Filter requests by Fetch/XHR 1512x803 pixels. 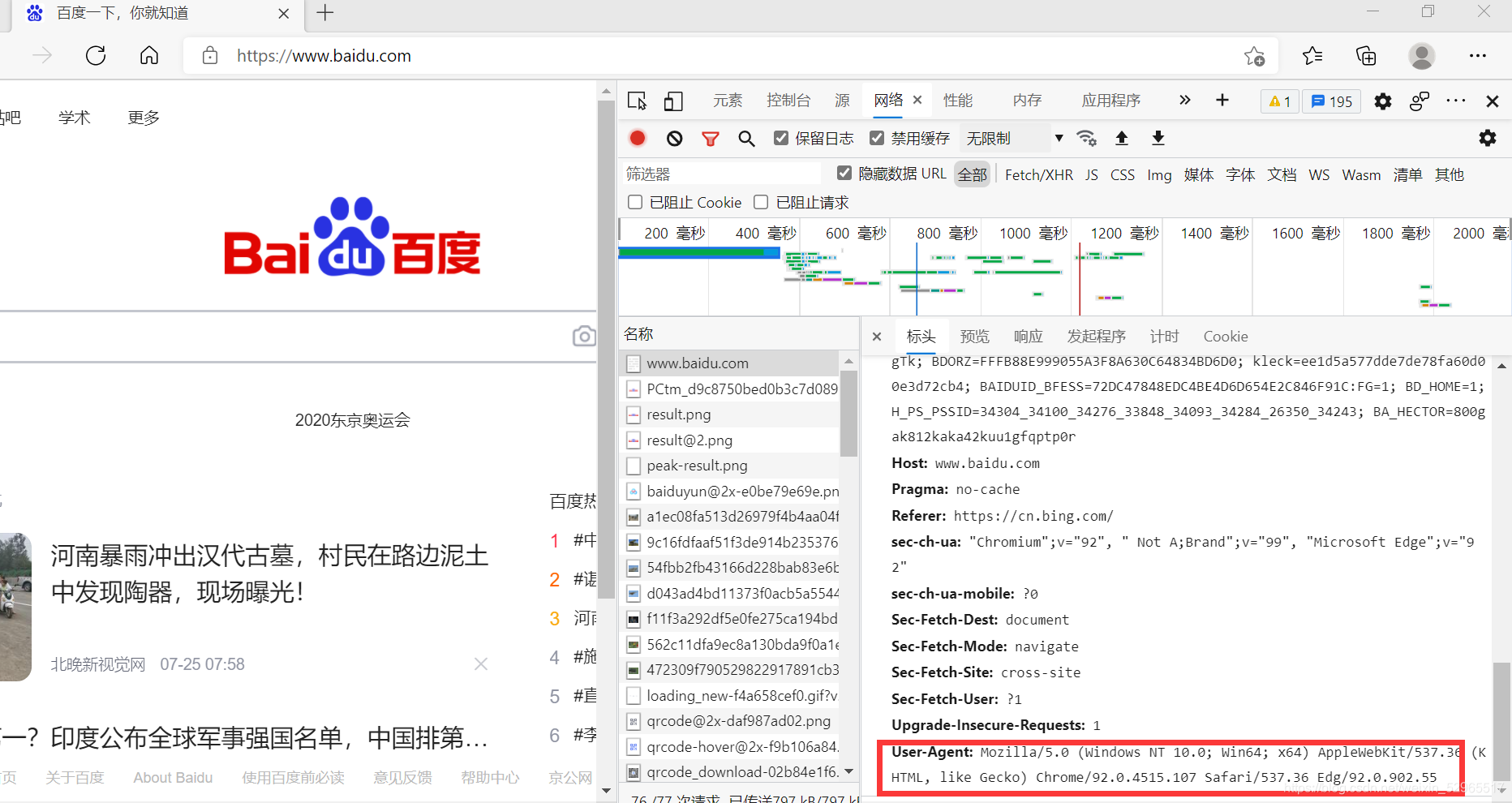1039,174
